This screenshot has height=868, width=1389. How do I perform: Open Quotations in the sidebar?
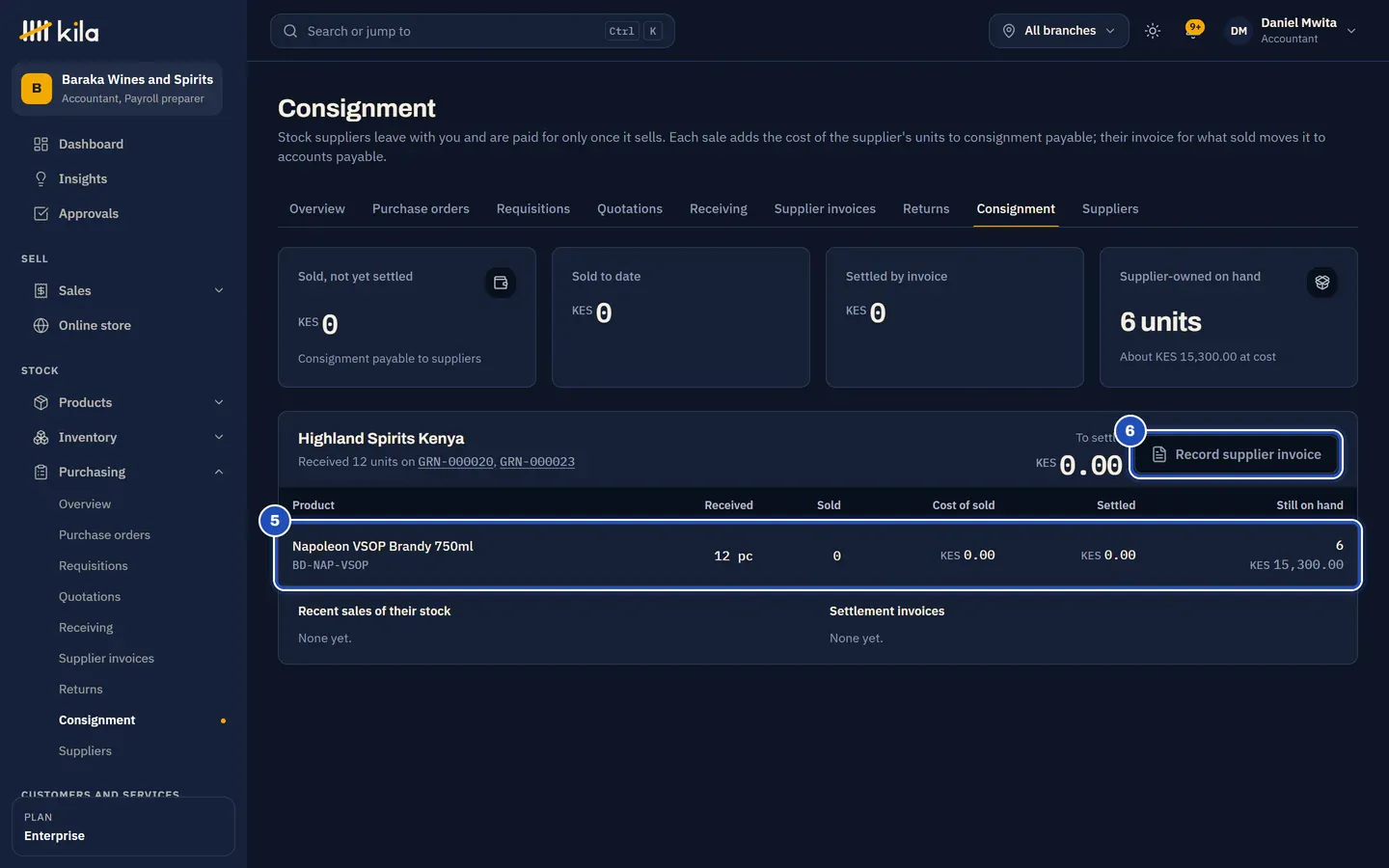[x=90, y=597]
